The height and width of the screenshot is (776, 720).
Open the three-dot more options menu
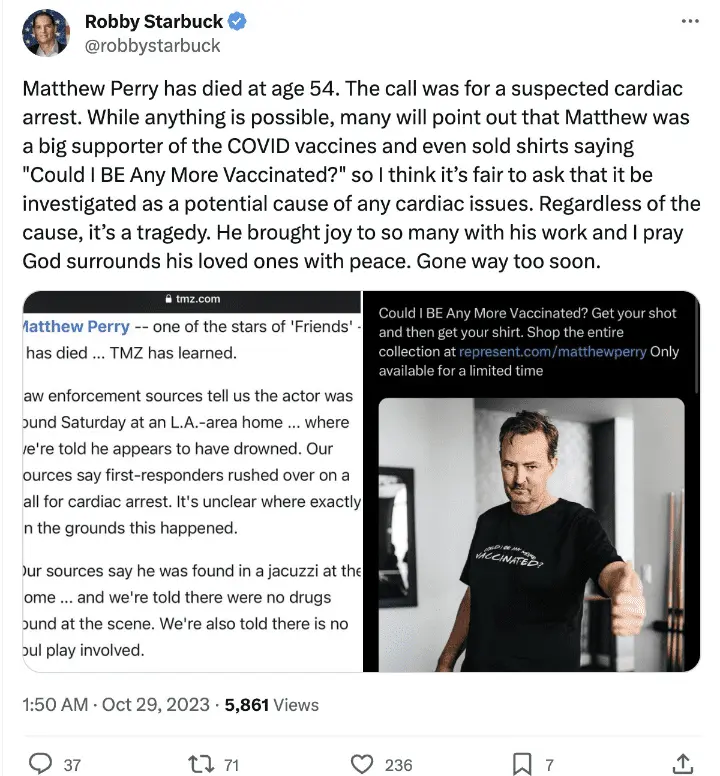[x=689, y=21]
